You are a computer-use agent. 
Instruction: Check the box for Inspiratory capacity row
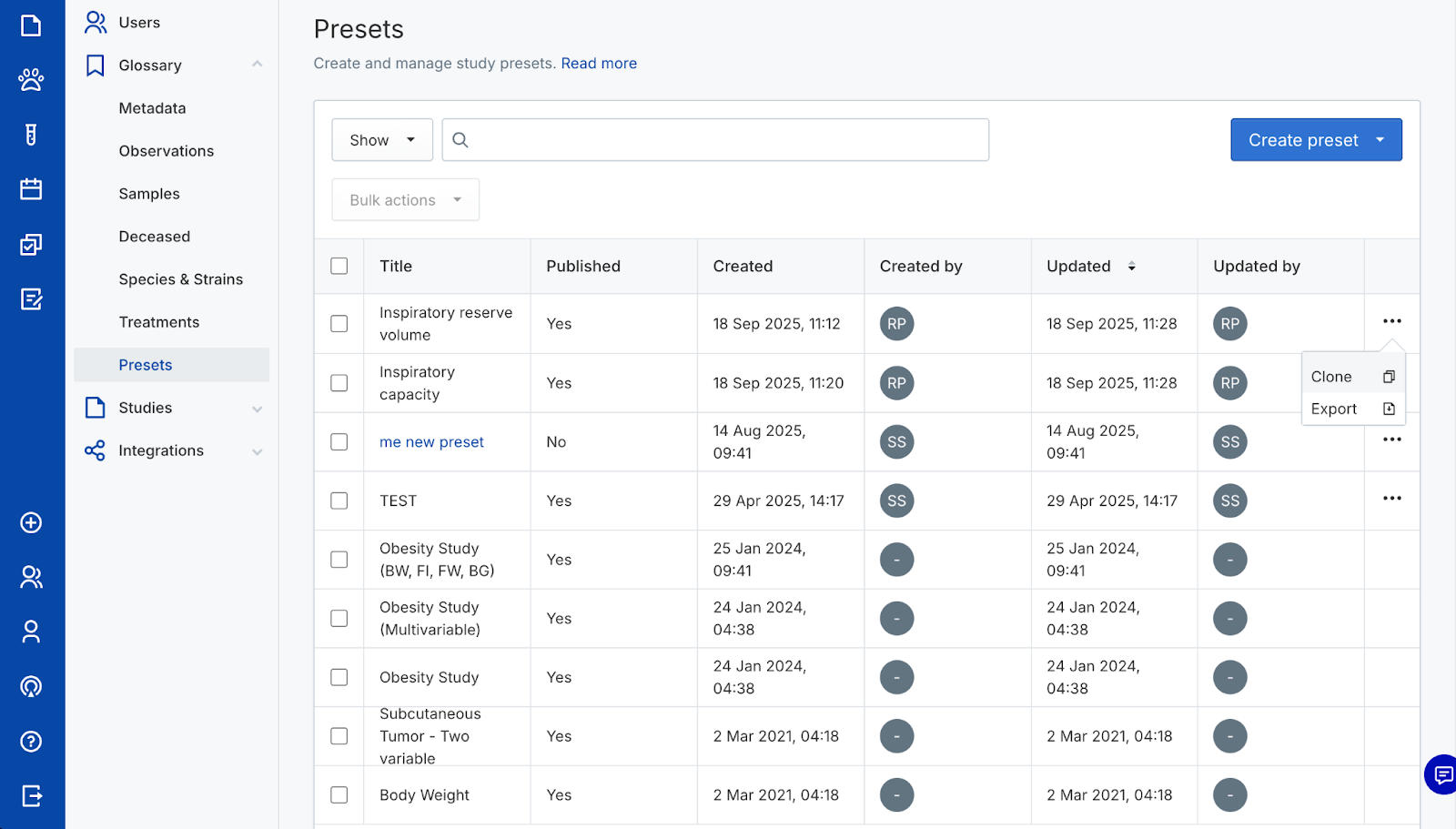point(339,383)
